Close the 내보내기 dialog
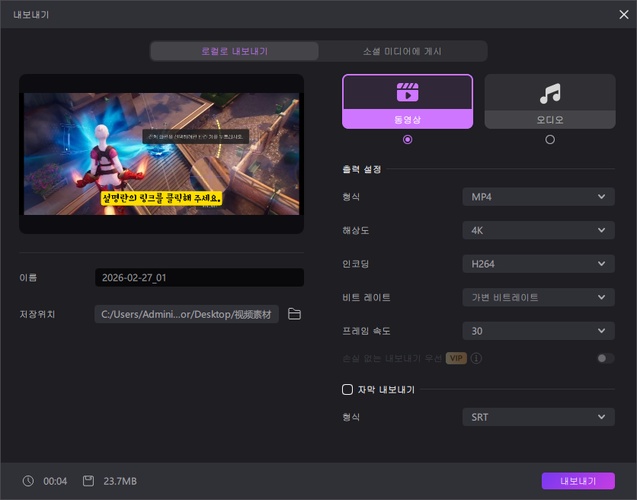Screen dimensions: 637x500 [x=623, y=14]
